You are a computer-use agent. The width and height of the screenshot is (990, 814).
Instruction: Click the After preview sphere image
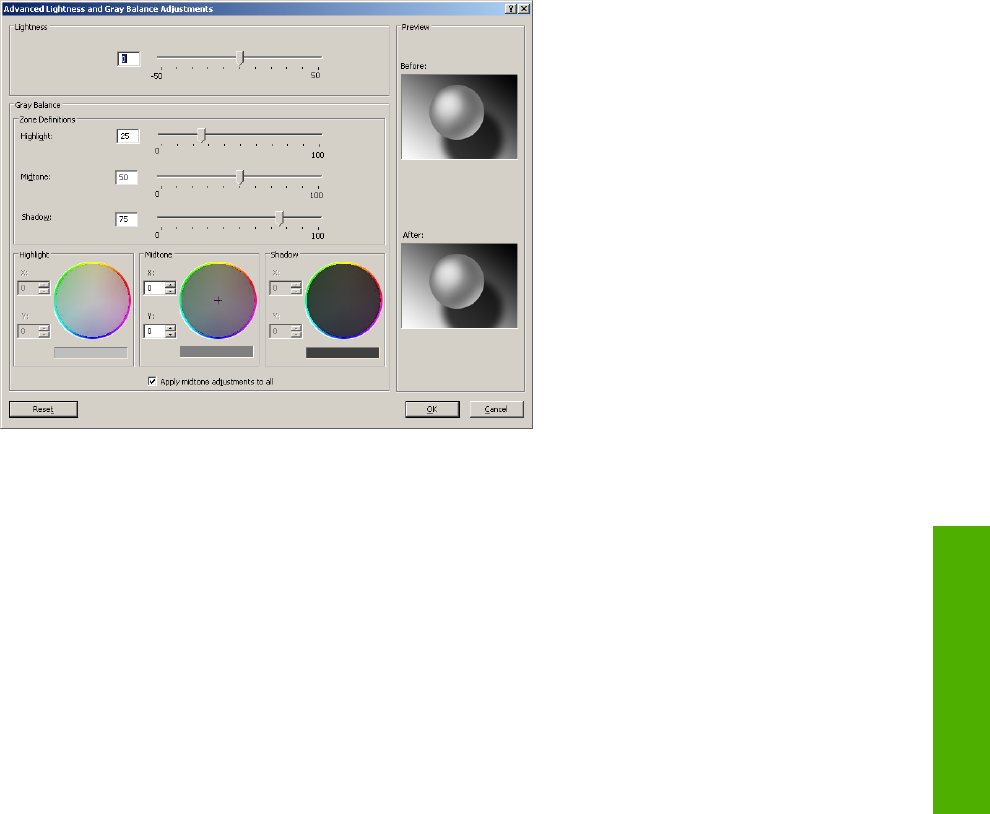[x=459, y=286]
